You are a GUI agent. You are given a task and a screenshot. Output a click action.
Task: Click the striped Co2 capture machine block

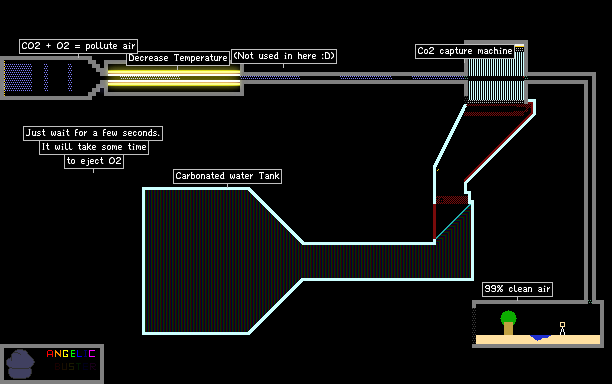(x=496, y=79)
